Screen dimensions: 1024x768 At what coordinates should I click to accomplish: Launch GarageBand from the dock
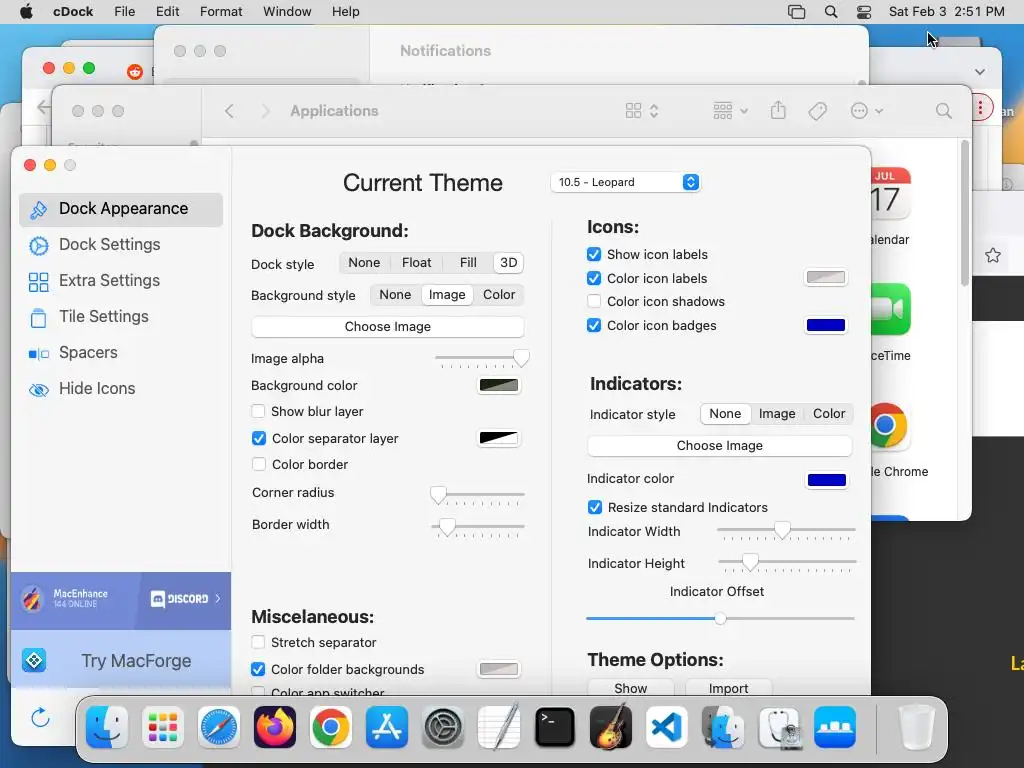pos(611,727)
